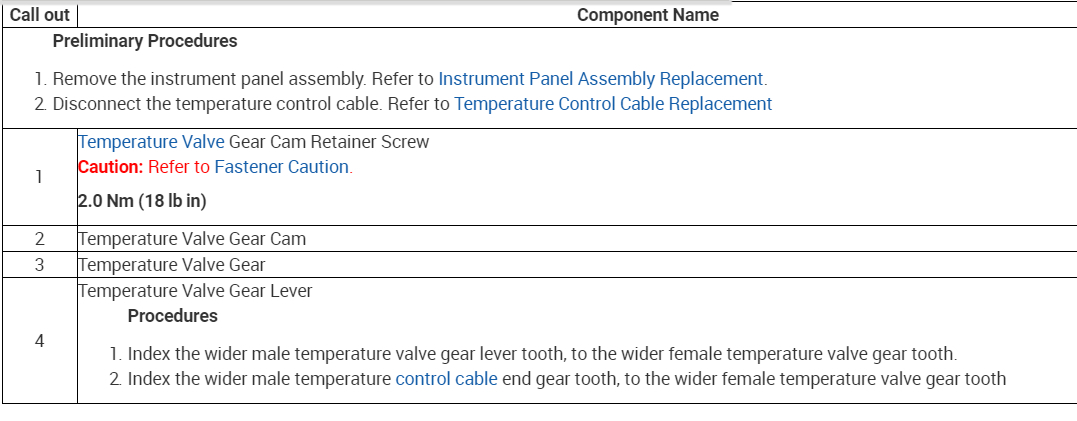Click callout number 2 cell
This screenshot has height=421, width=1077.
[39, 239]
